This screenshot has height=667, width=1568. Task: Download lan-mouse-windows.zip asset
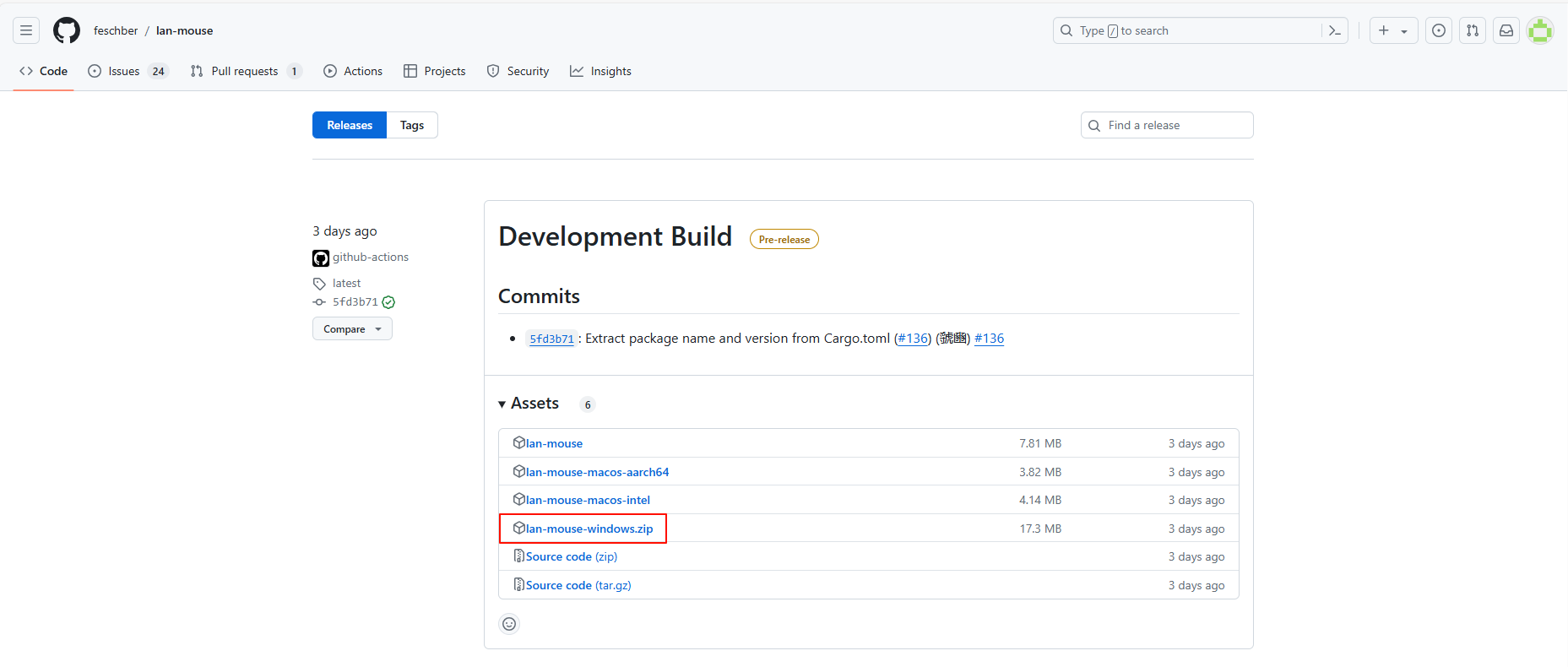point(589,529)
